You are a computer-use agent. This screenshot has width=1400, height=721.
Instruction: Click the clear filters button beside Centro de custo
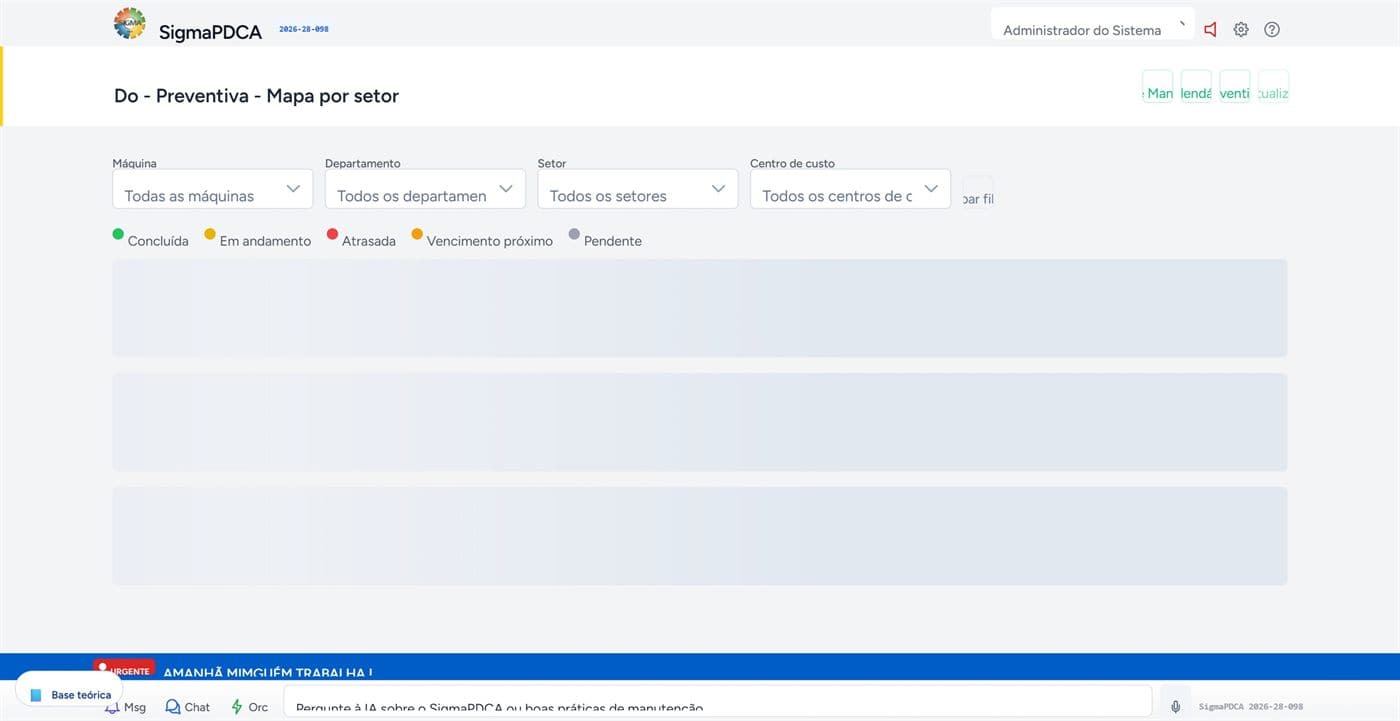(978, 194)
